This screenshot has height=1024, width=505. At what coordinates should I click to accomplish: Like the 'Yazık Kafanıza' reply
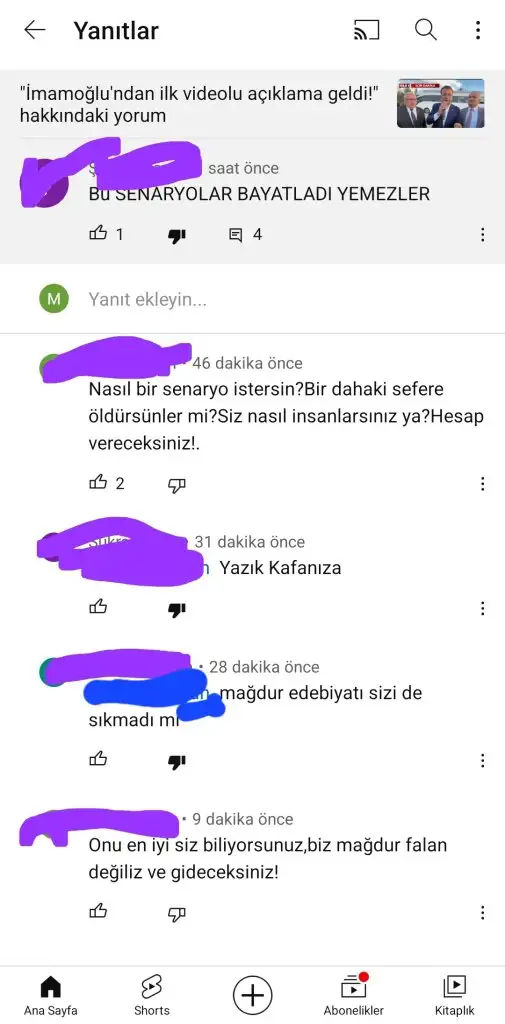[98, 607]
